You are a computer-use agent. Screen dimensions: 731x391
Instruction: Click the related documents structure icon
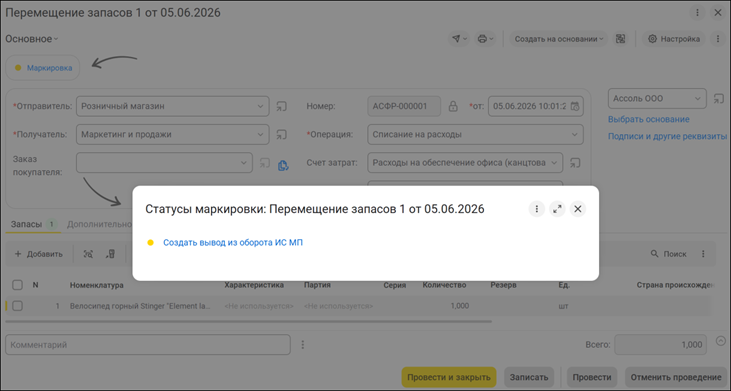(x=621, y=39)
